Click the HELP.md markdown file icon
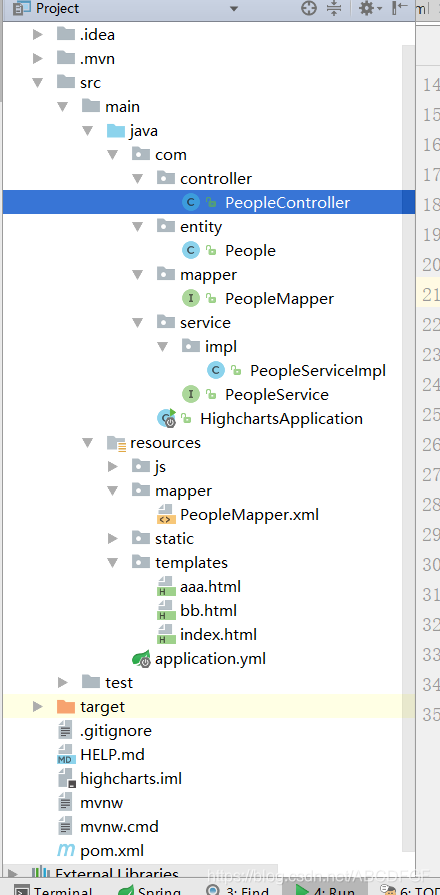 pyautogui.click(x=66, y=755)
